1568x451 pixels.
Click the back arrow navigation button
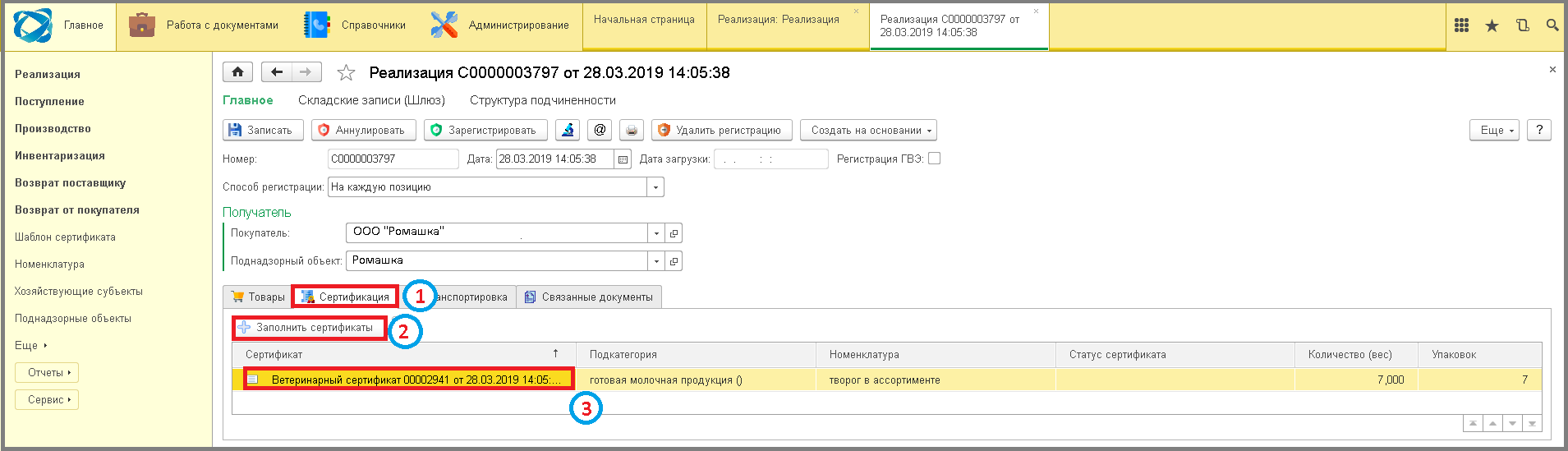pyautogui.click(x=277, y=72)
